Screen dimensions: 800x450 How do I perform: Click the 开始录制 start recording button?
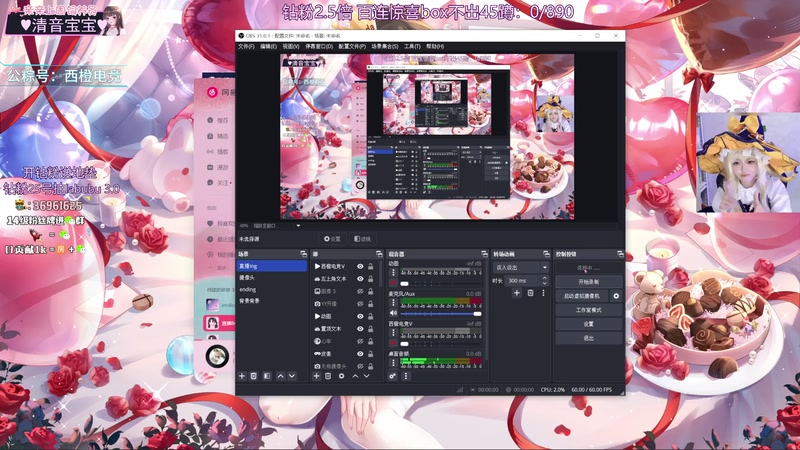pos(589,282)
